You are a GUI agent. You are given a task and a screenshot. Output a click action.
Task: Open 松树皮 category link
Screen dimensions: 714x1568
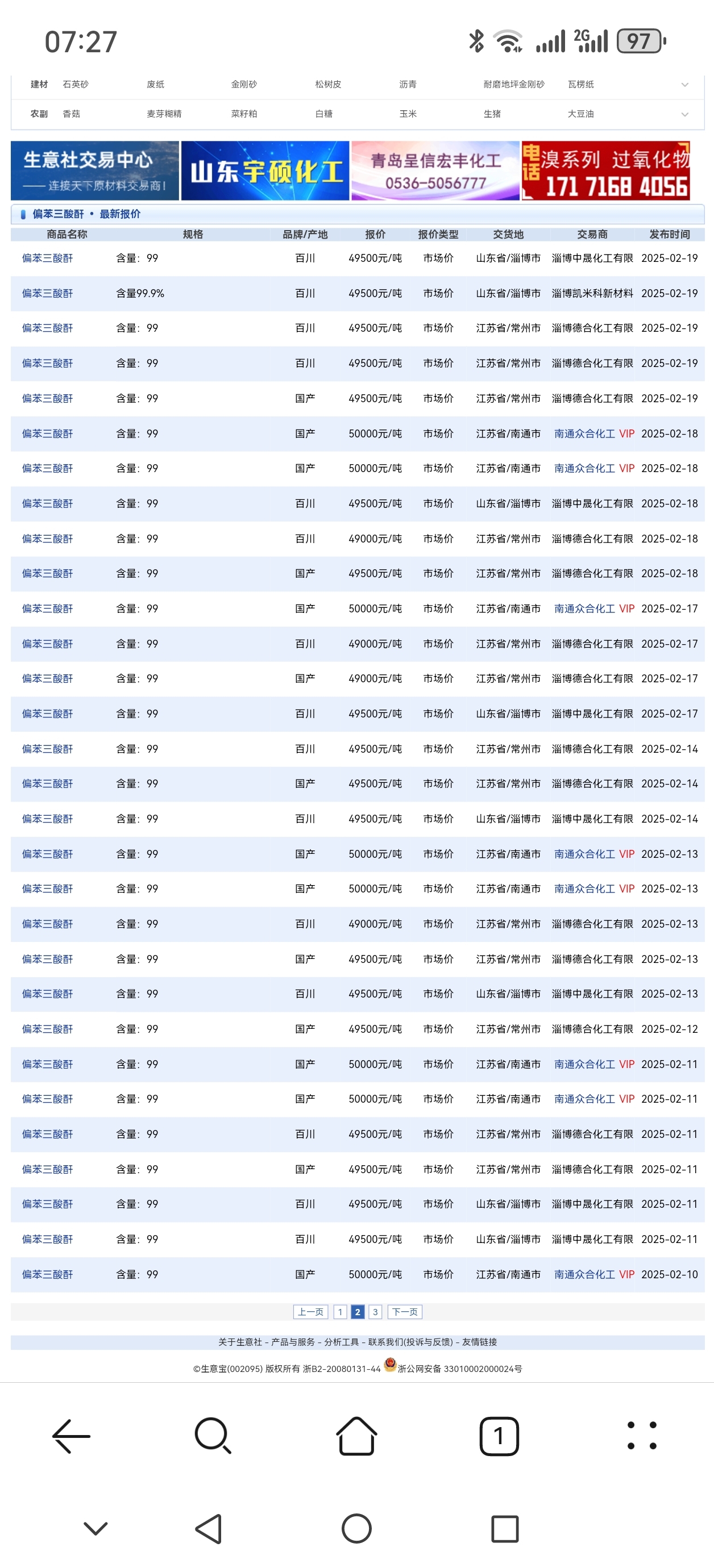[x=328, y=85]
